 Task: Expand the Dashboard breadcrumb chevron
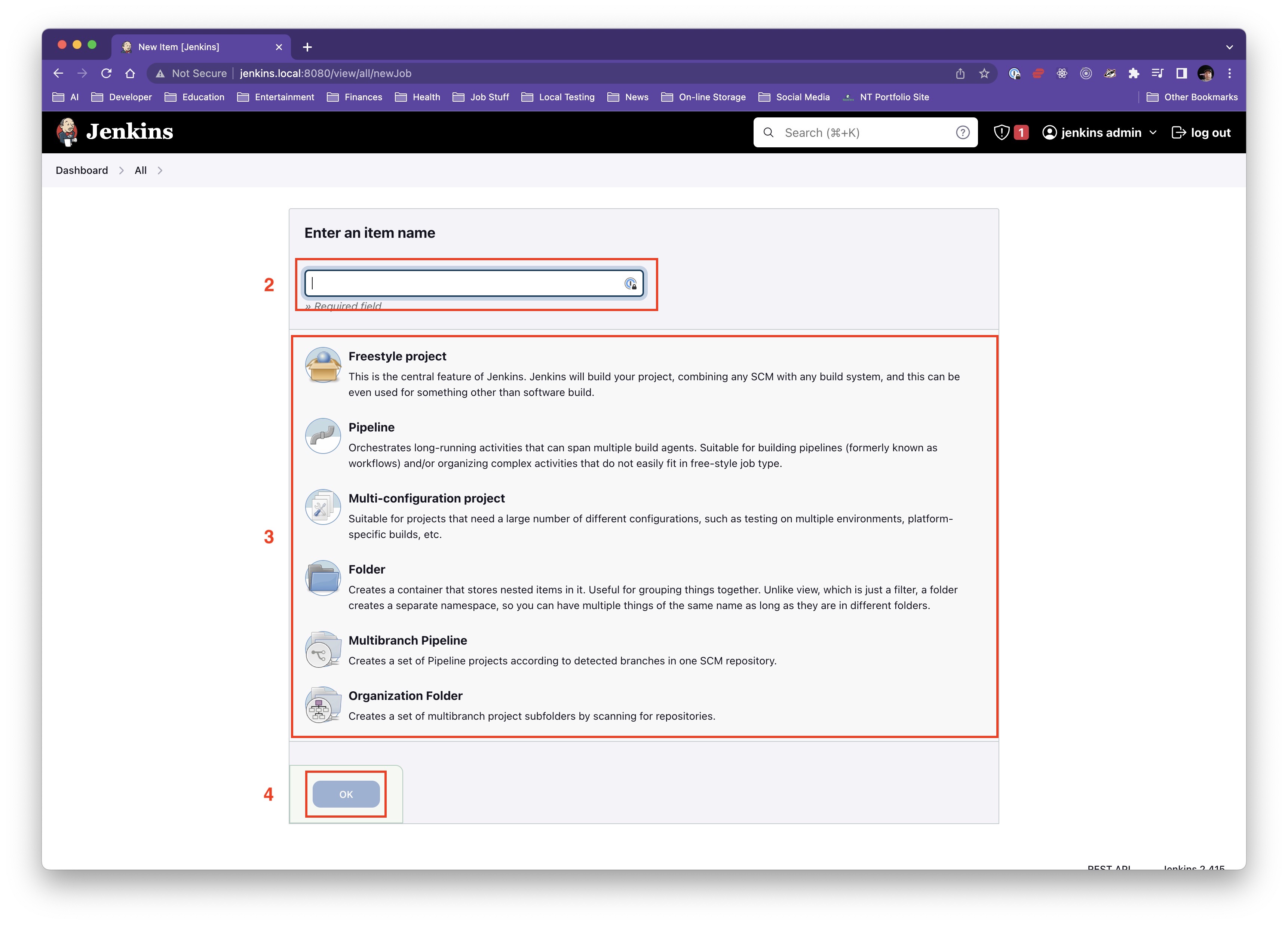click(122, 170)
